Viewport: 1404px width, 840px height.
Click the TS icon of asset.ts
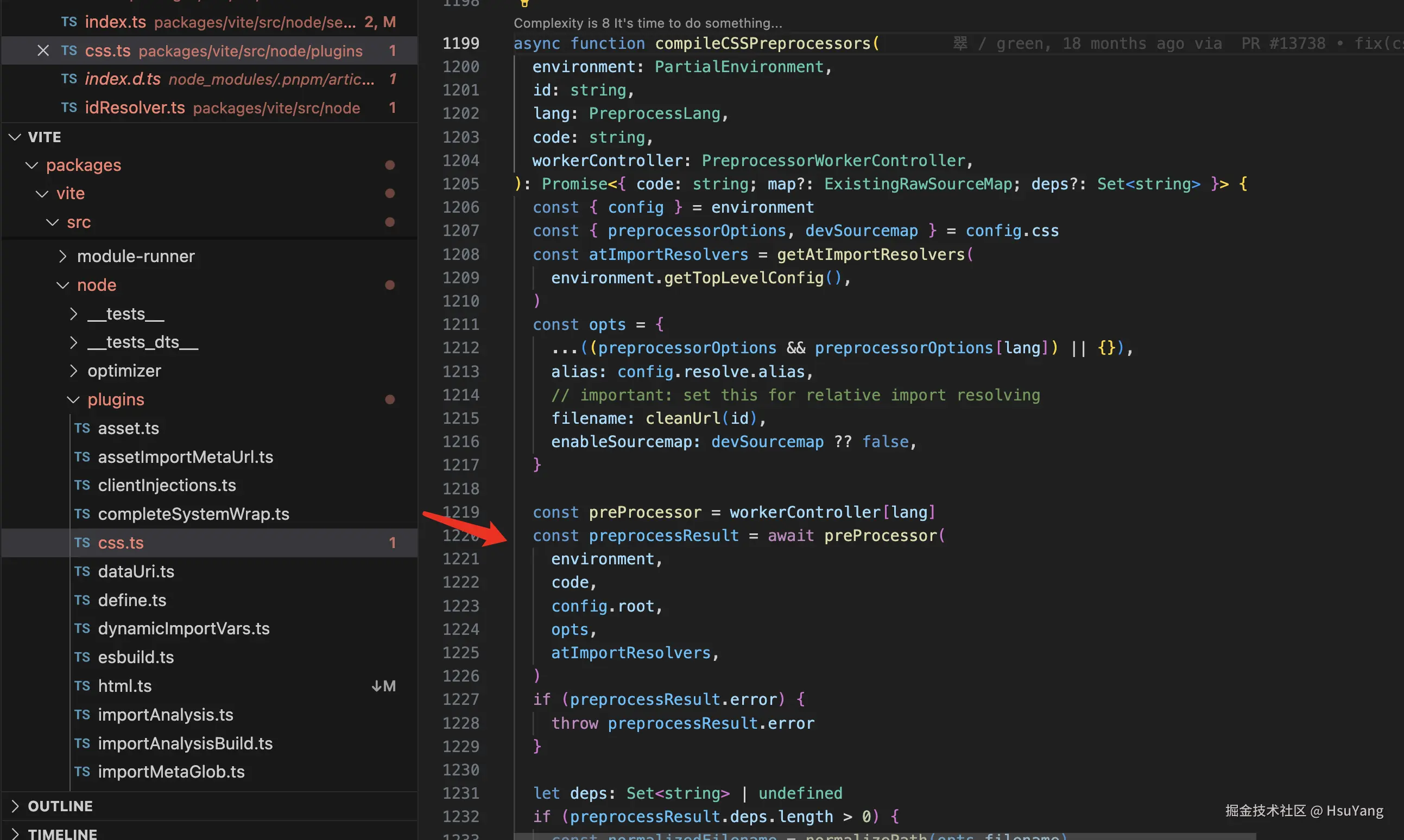[x=82, y=428]
